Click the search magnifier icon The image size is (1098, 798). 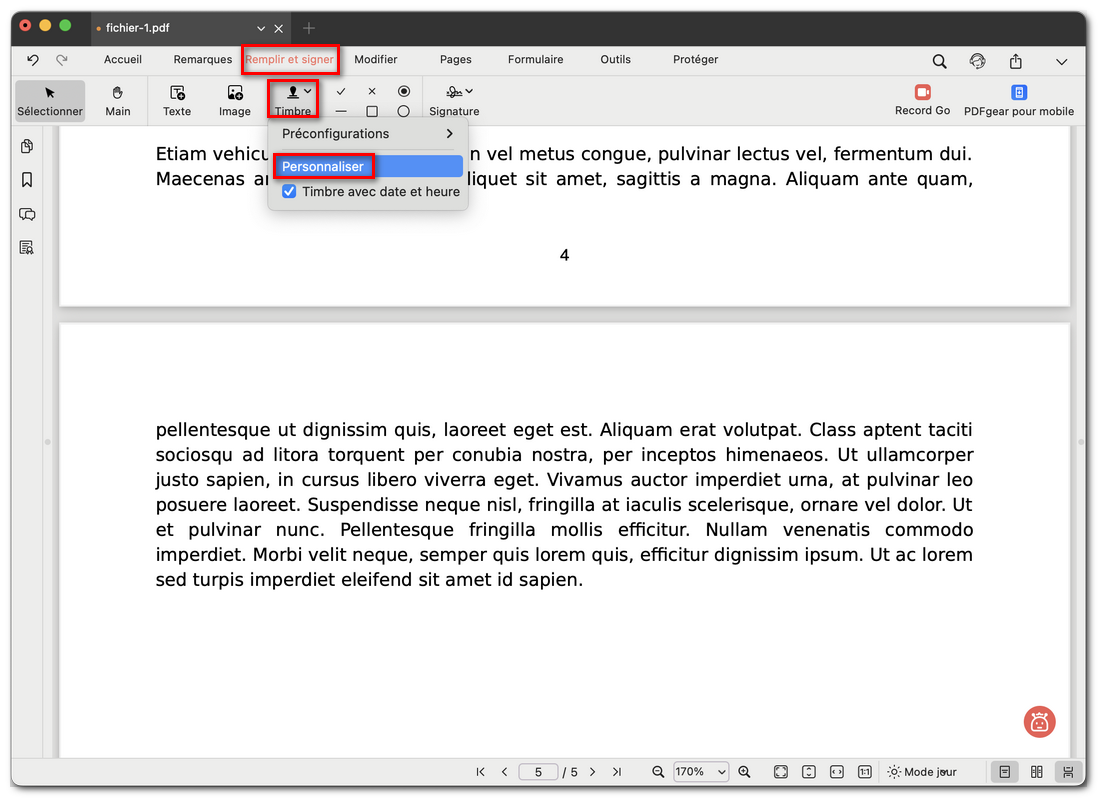click(939, 61)
